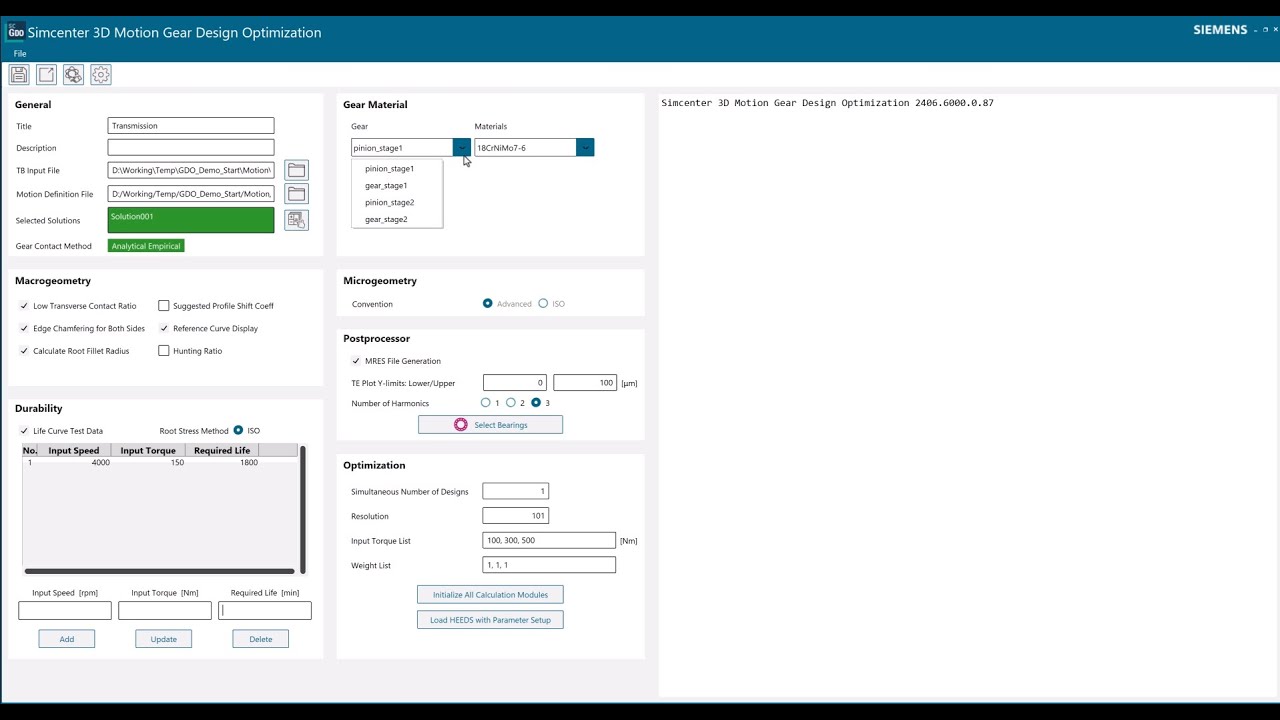The width and height of the screenshot is (1280, 720).
Task: Click the Input Speed column header
Action: 74,451
